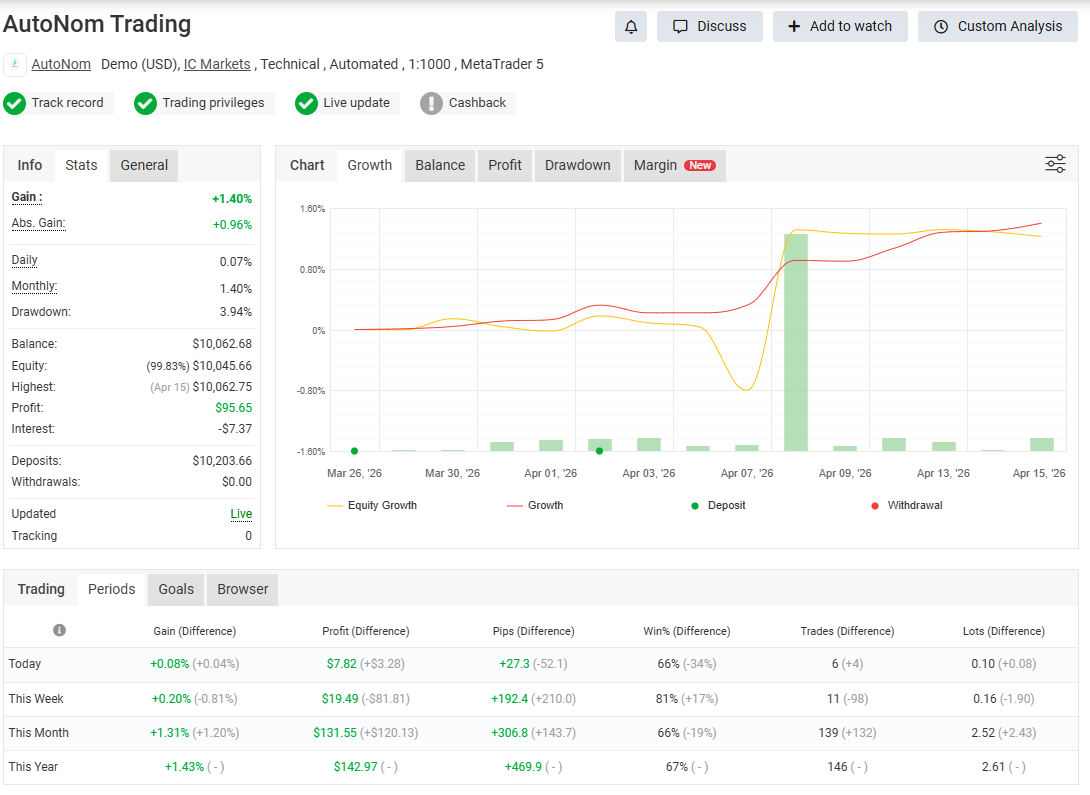Viewport: 1090px width, 795px height.
Task: Click the Add to watch button
Action: point(840,26)
